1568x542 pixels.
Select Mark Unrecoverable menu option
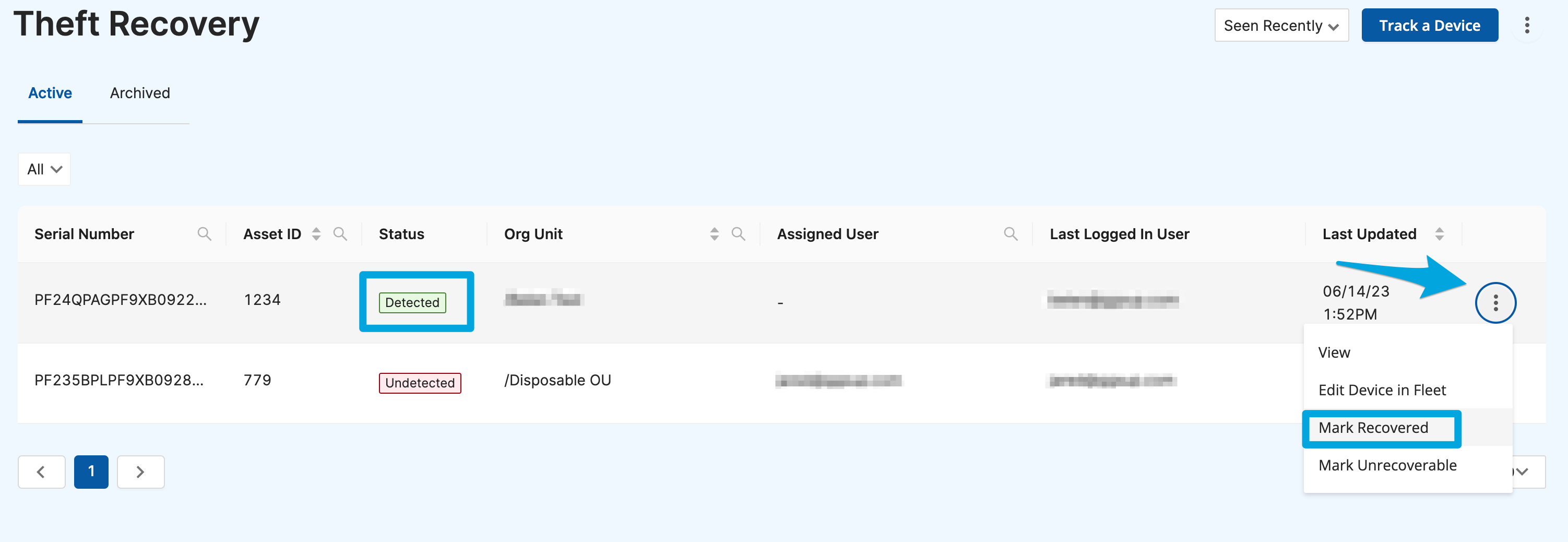pyautogui.click(x=1387, y=466)
